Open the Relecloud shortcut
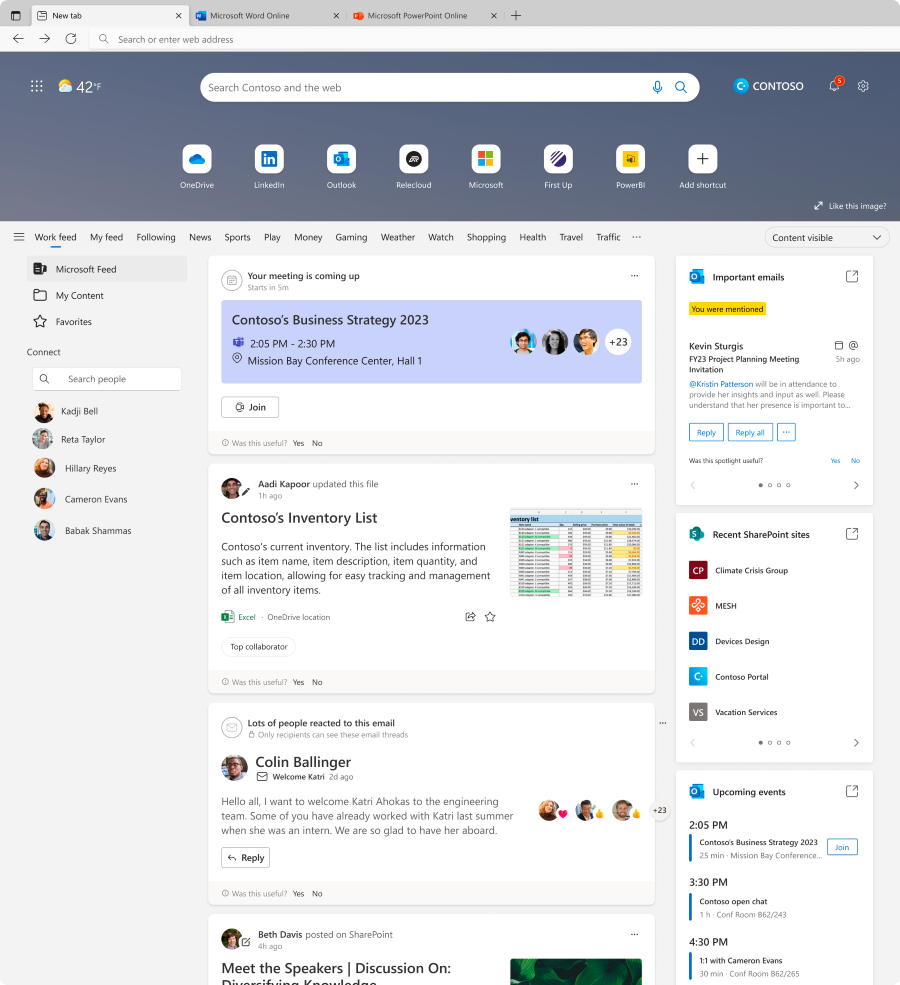The image size is (900, 985). [413, 160]
